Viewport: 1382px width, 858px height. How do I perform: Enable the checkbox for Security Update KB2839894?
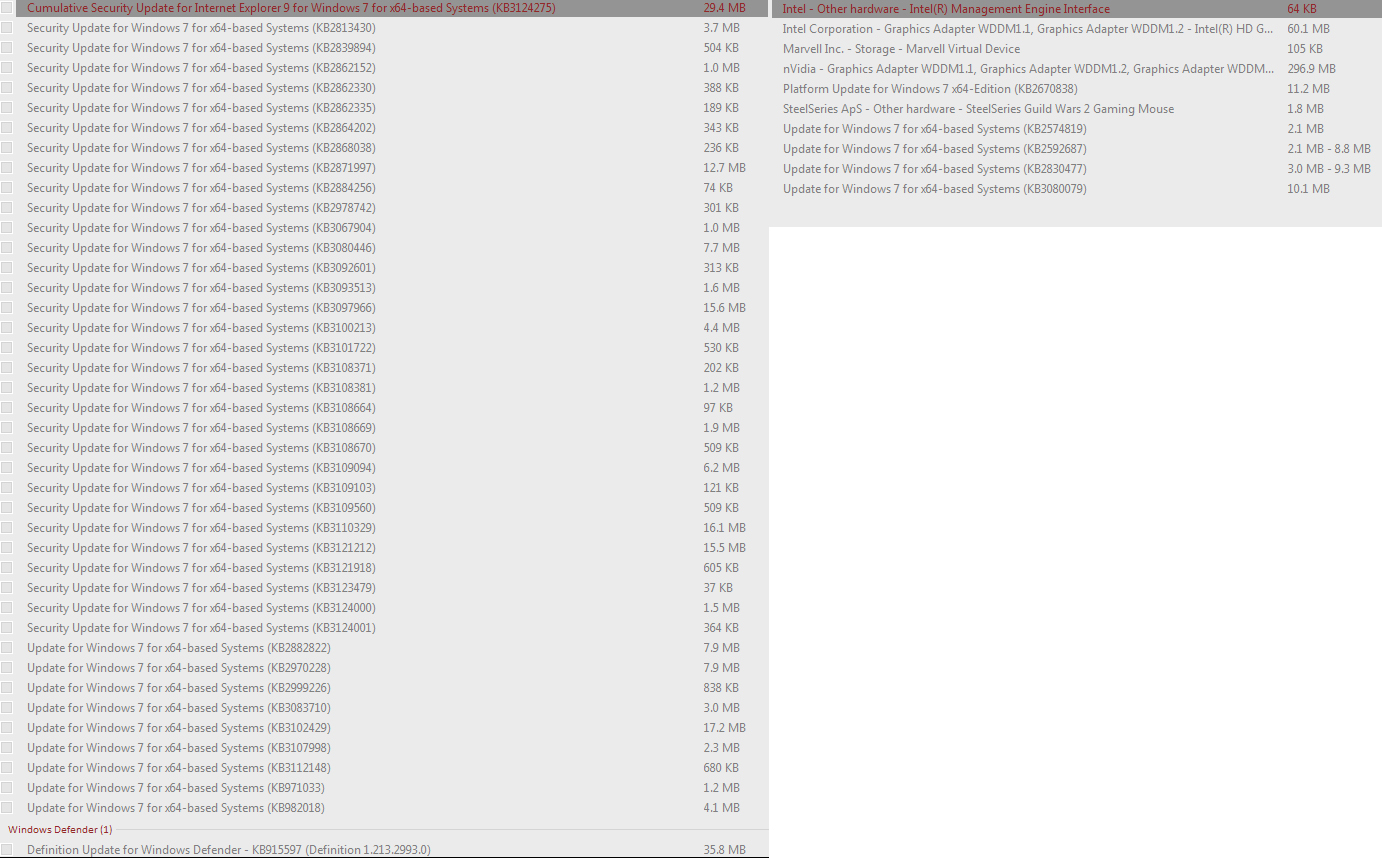(x=7, y=48)
